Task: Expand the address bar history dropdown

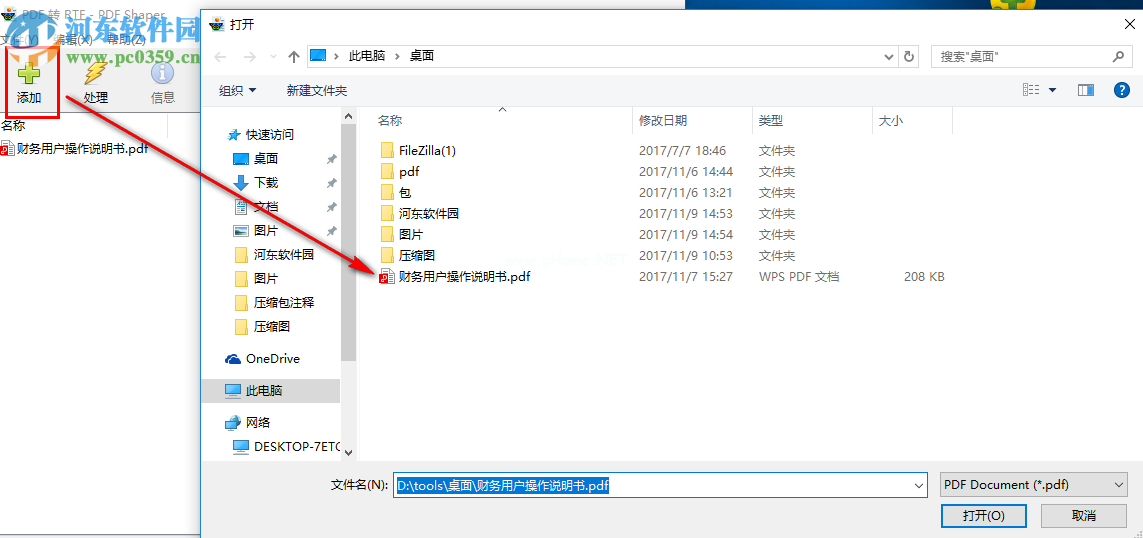Action: (x=889, y=56)
